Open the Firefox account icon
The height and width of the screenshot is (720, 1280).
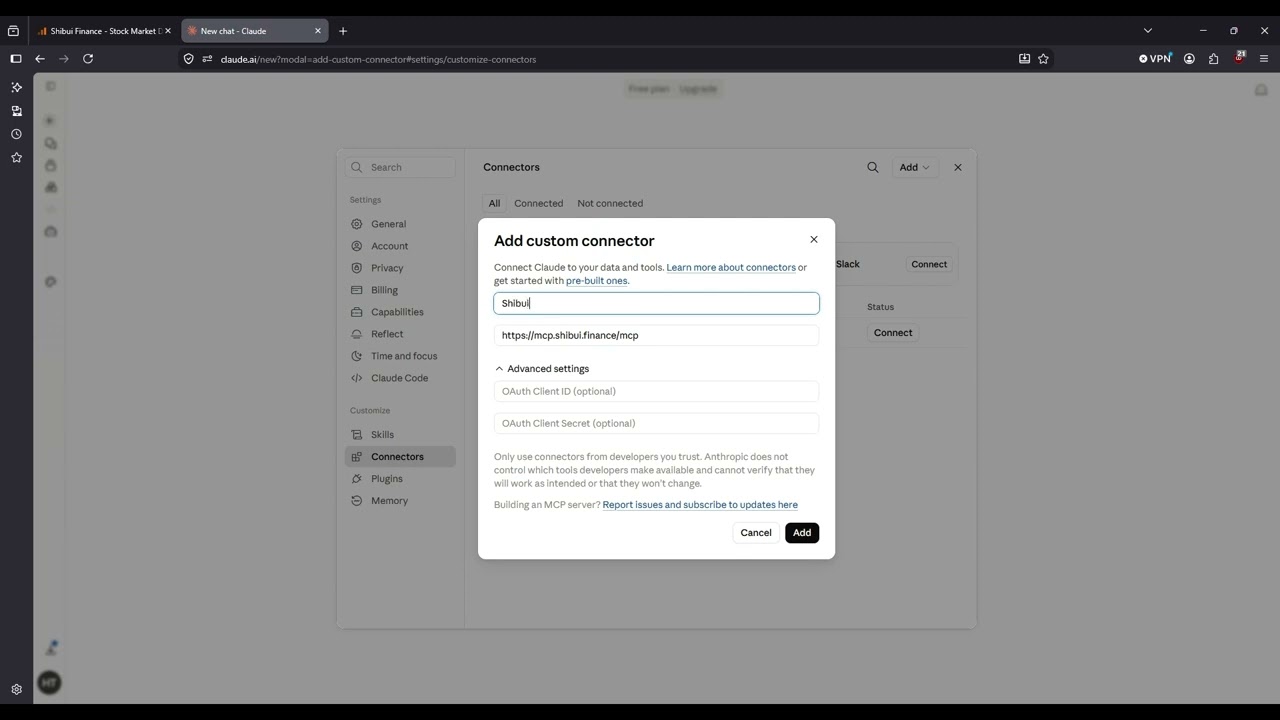coord(1189,59)
